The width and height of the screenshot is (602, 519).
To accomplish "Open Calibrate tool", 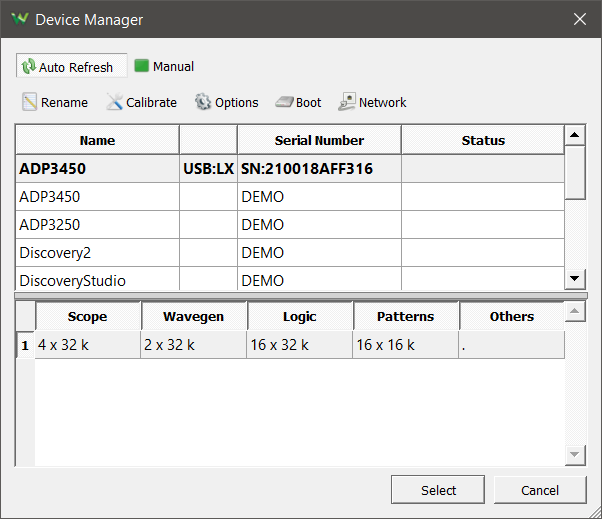I will pyautogui.click(x=142, y=102).
